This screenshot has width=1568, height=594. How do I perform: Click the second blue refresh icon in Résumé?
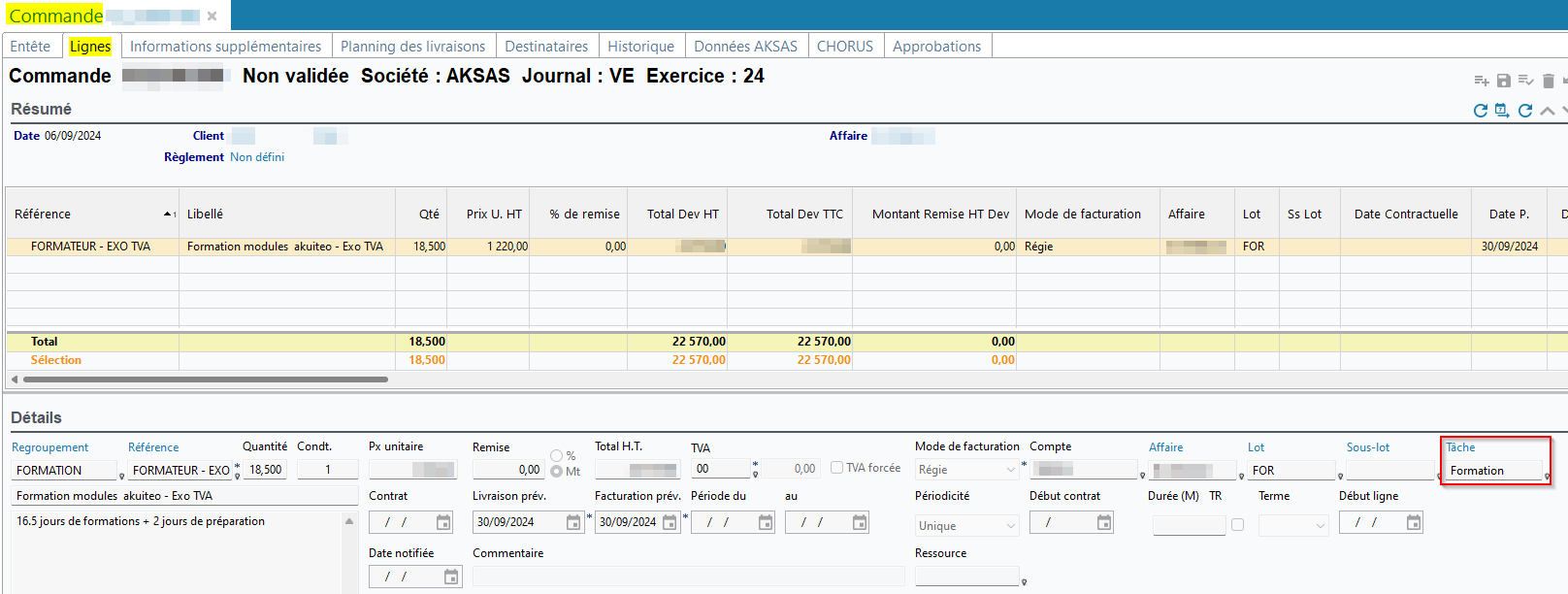coord(1525,111)
